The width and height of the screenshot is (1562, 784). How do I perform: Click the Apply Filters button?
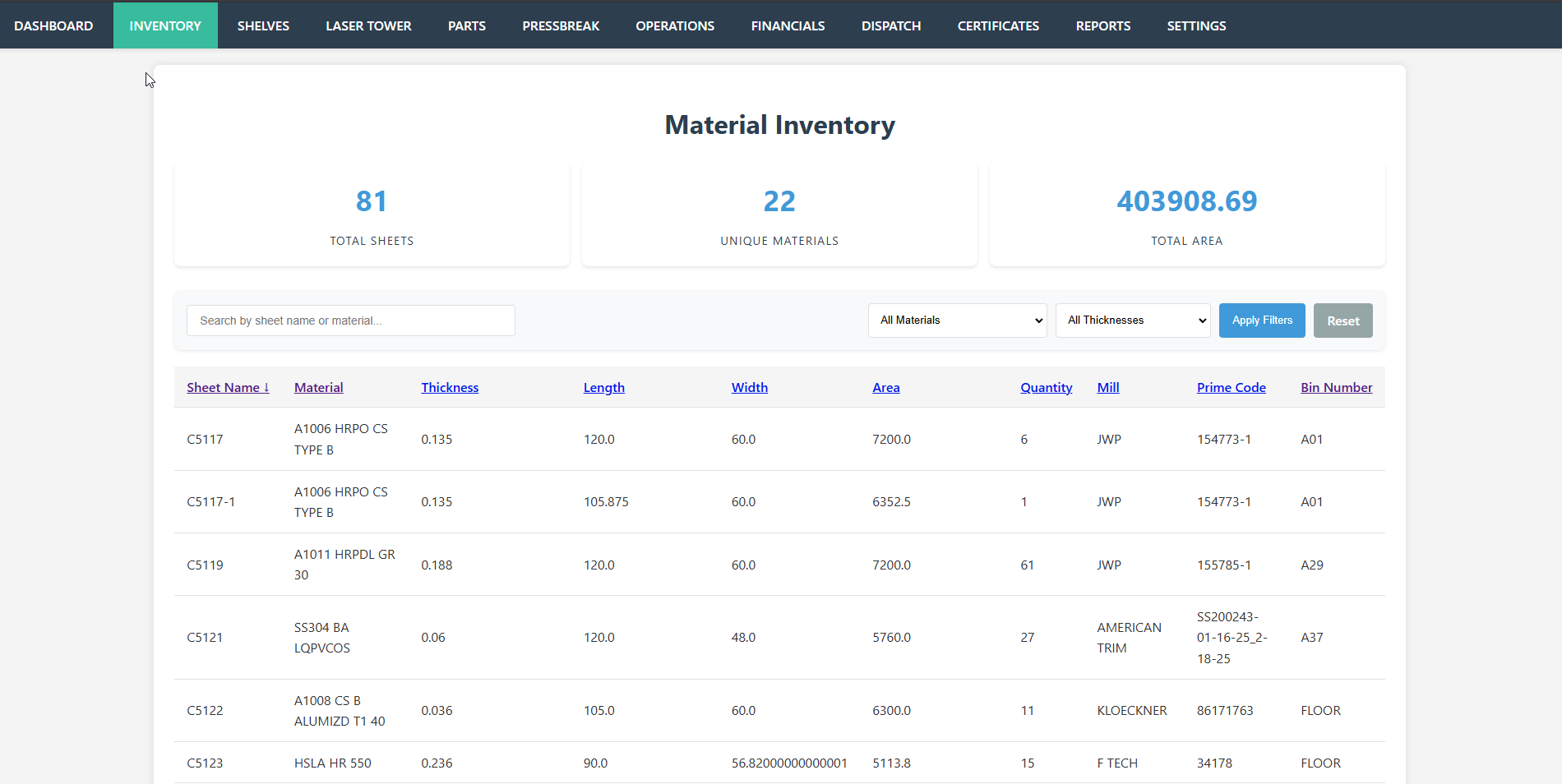1261,321
